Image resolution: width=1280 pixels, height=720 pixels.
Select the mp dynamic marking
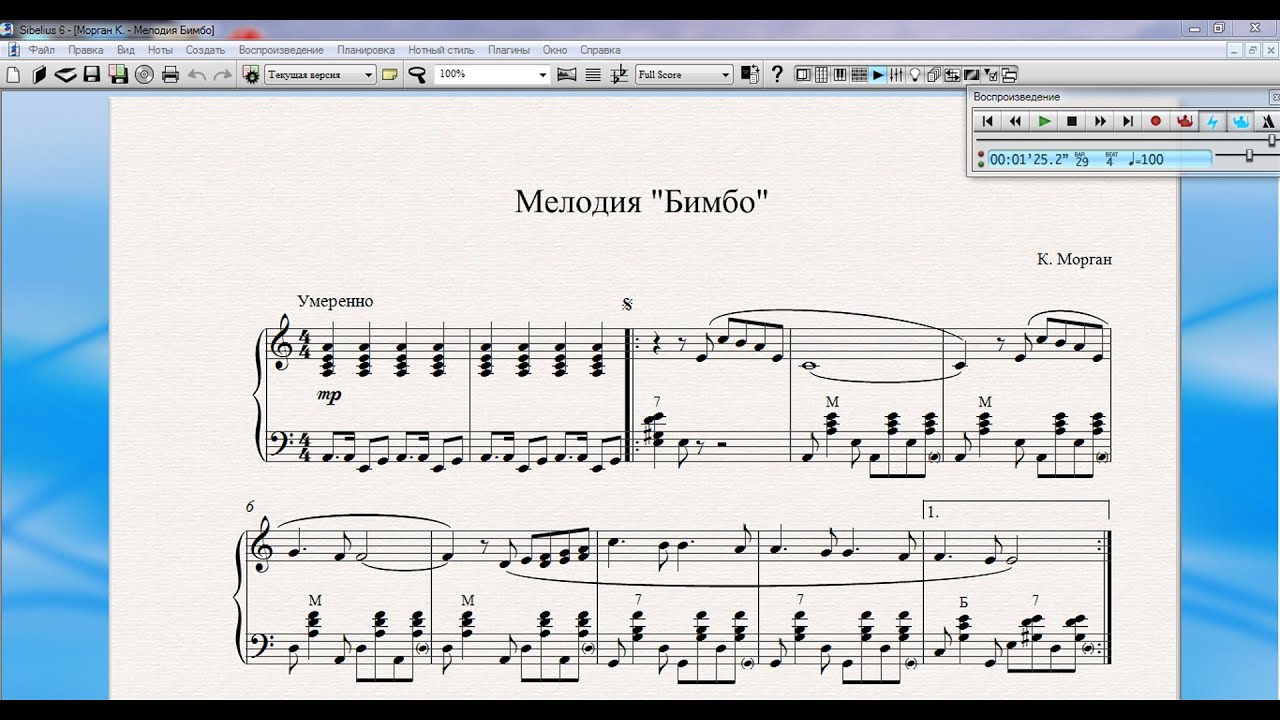(329, 396)
